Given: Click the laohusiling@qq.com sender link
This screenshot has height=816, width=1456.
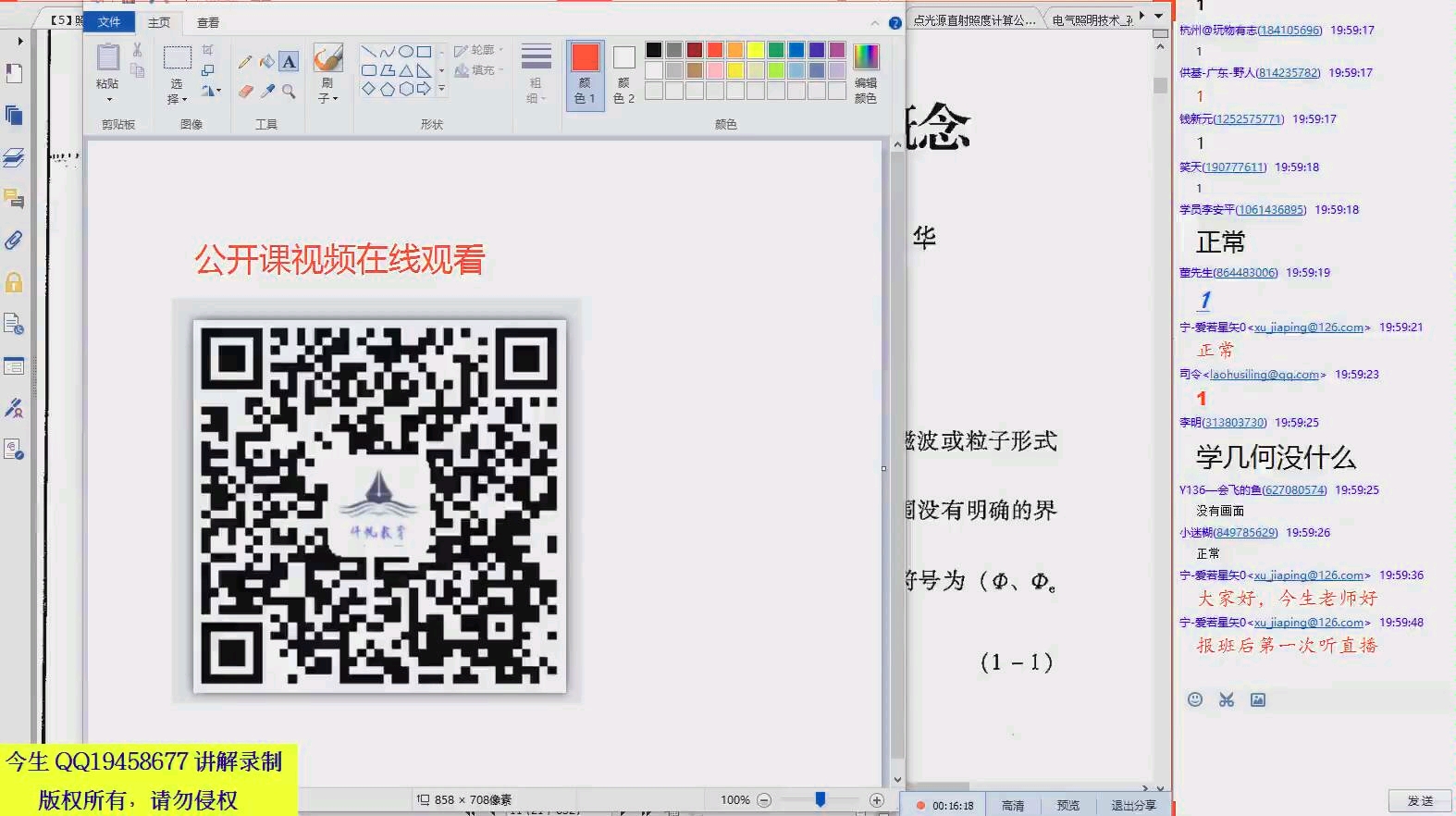Looking at the screenshot, I should coord(1265,375).
